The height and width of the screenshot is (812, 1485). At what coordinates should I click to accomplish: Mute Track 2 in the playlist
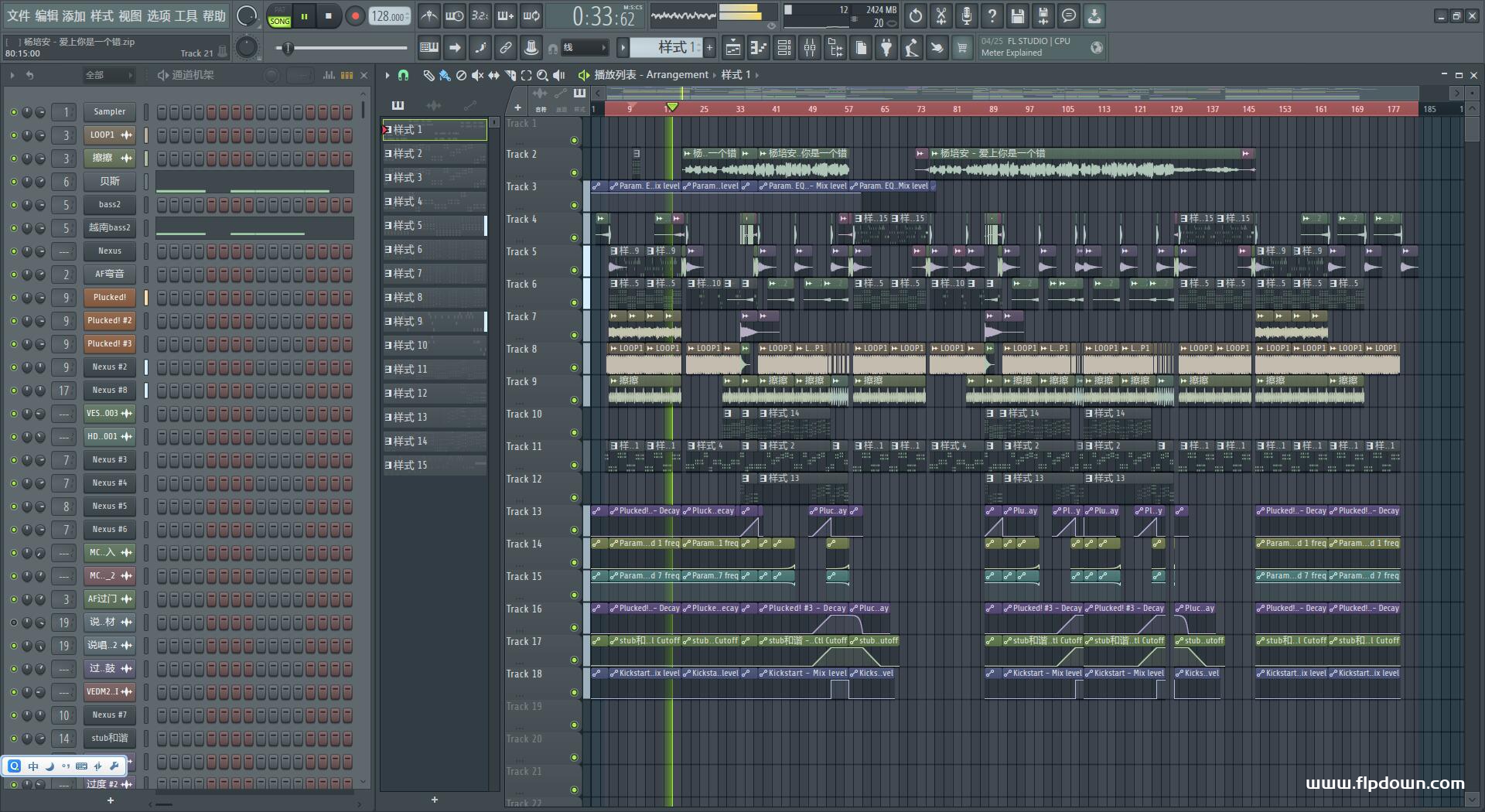point(574,172)
